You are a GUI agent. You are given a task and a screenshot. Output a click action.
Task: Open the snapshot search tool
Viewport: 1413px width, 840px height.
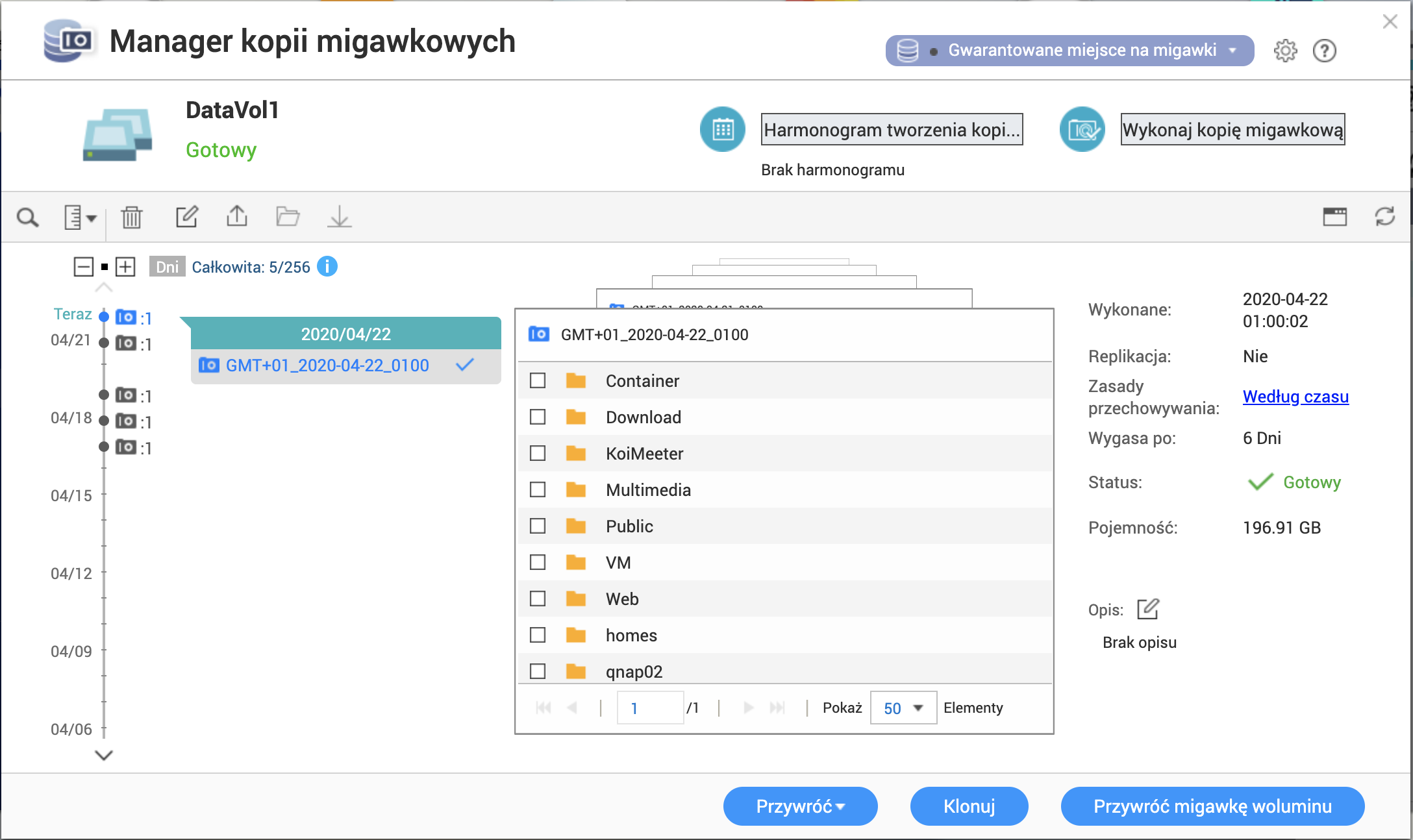click(27, 217)
